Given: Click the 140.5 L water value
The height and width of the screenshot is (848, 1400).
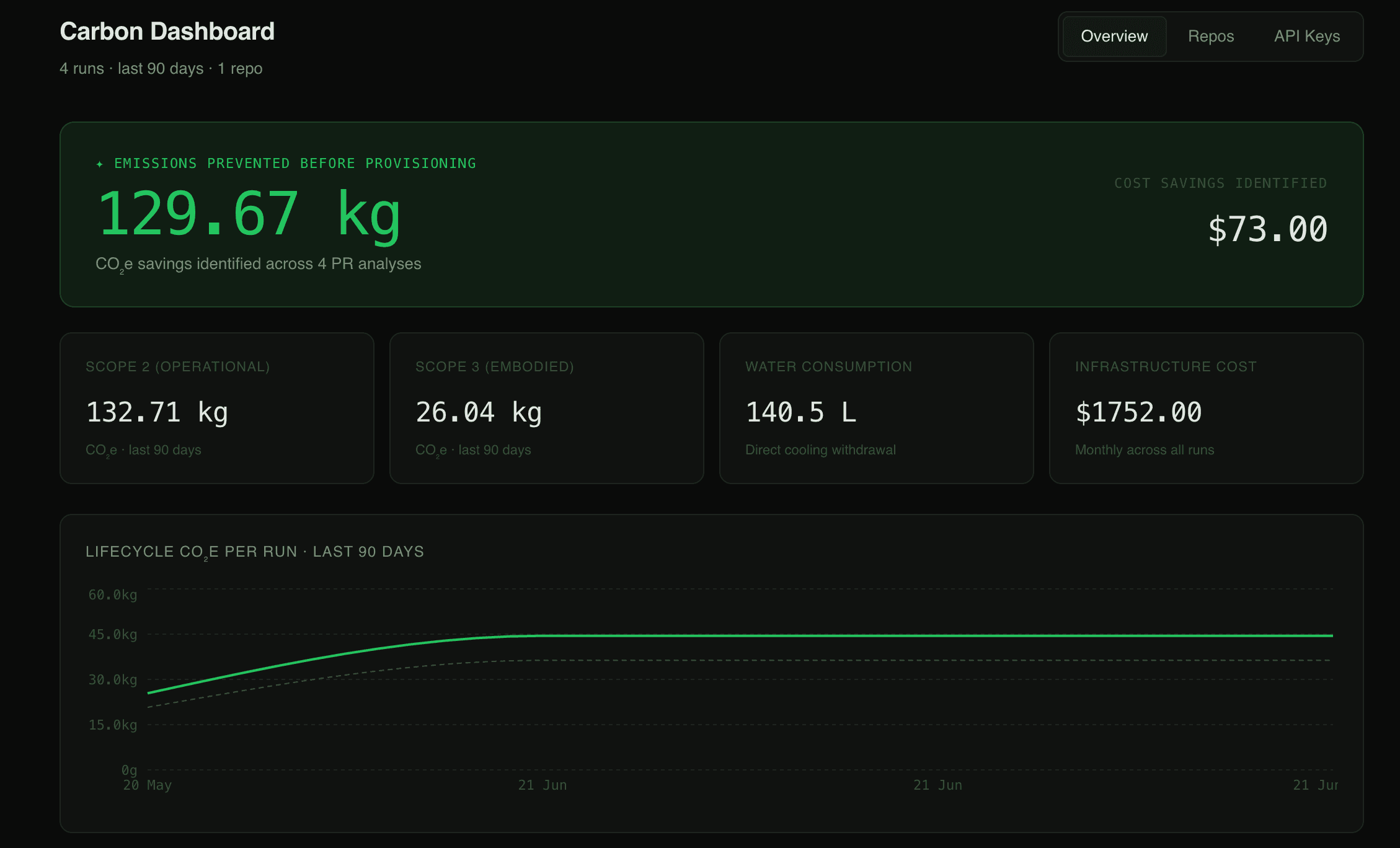Looking at the screenshot, I should pos(801,413).
